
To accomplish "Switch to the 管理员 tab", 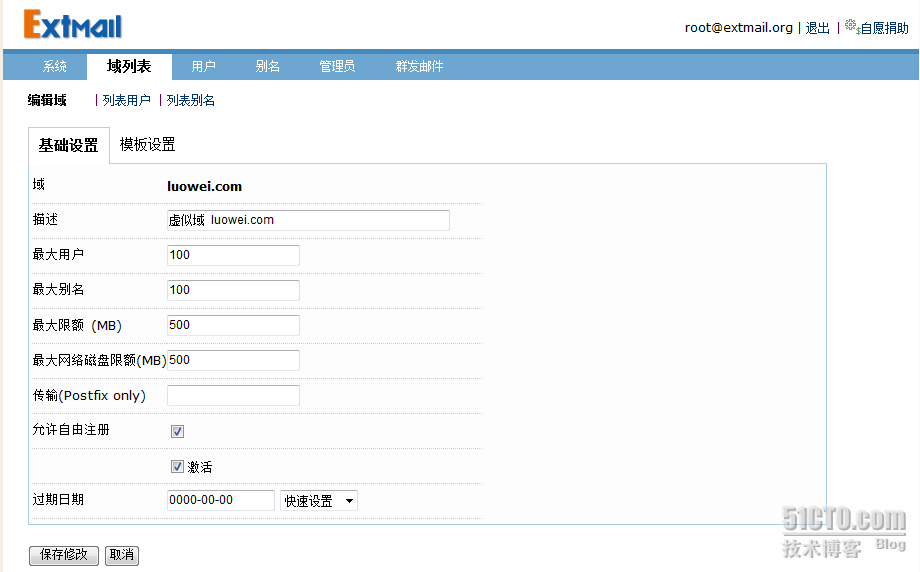I will [337, 66].
